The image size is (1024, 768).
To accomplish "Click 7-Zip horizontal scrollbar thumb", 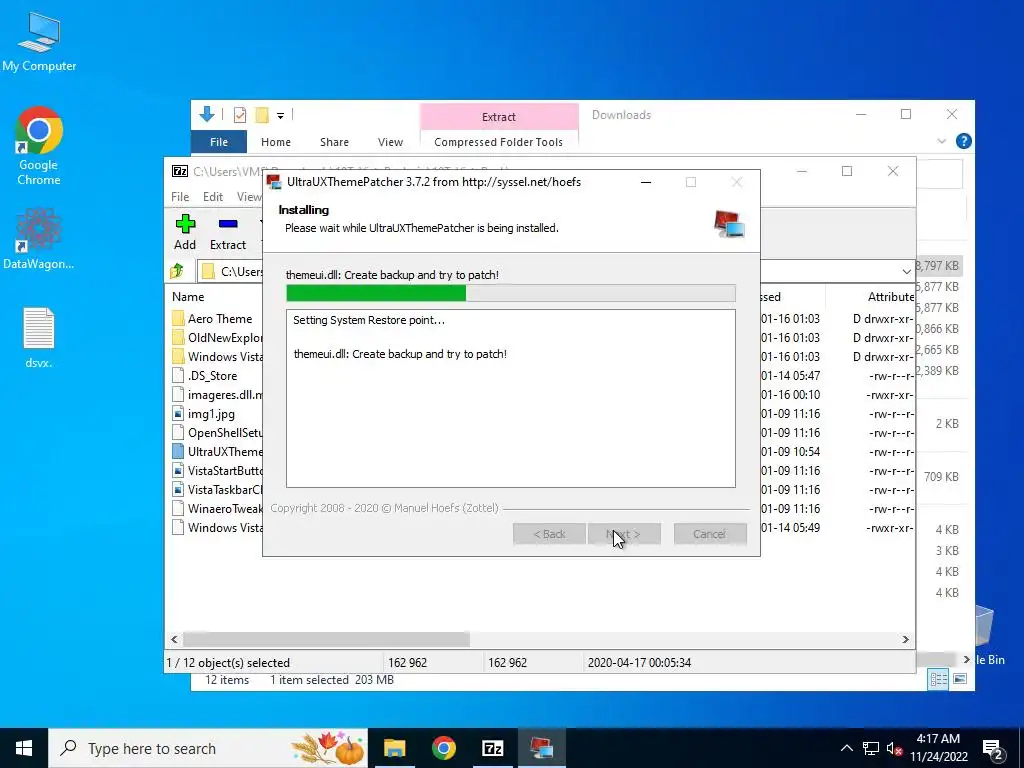I will point(326,639).
